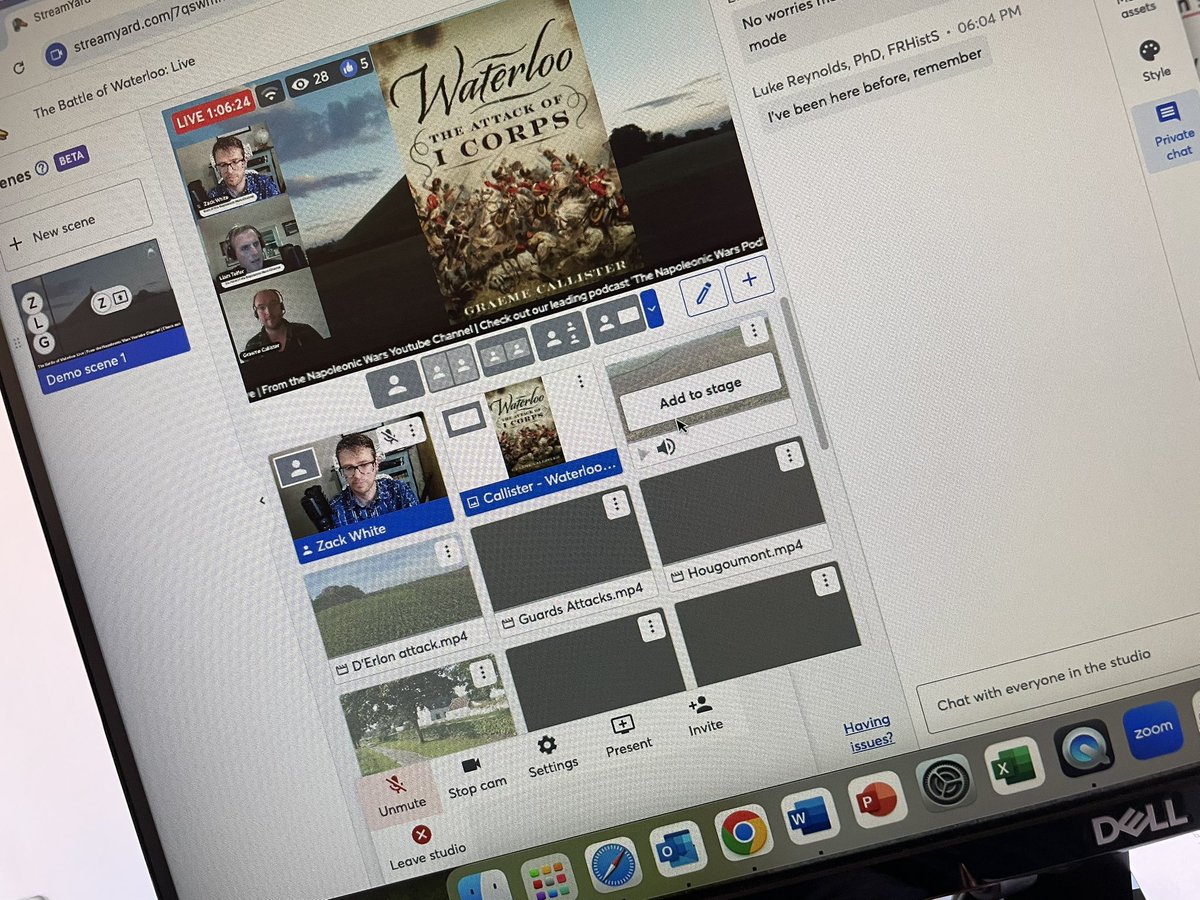Select the solo single-person layout icon

[396, 384]
